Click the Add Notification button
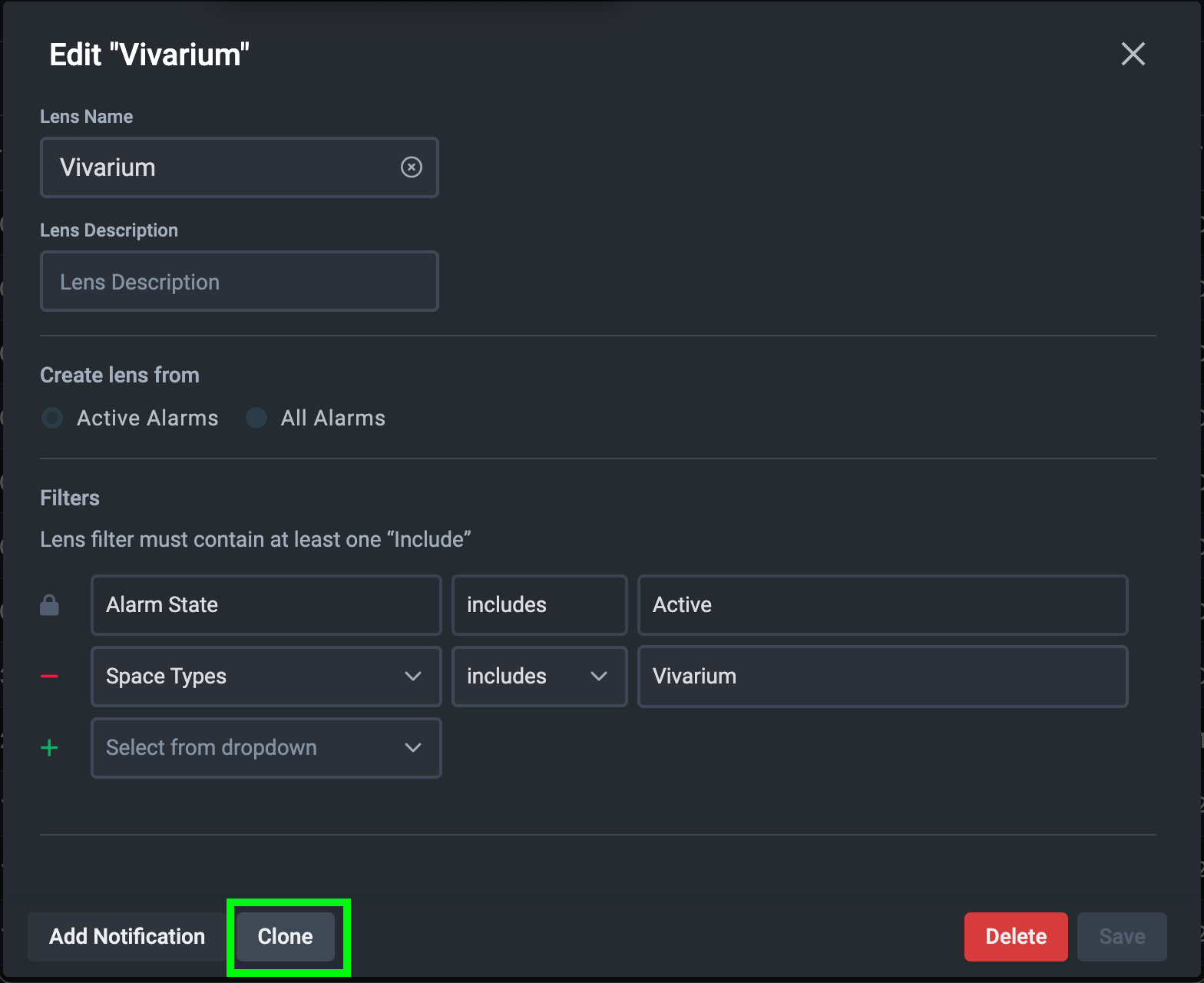 [x=127, y=936]
